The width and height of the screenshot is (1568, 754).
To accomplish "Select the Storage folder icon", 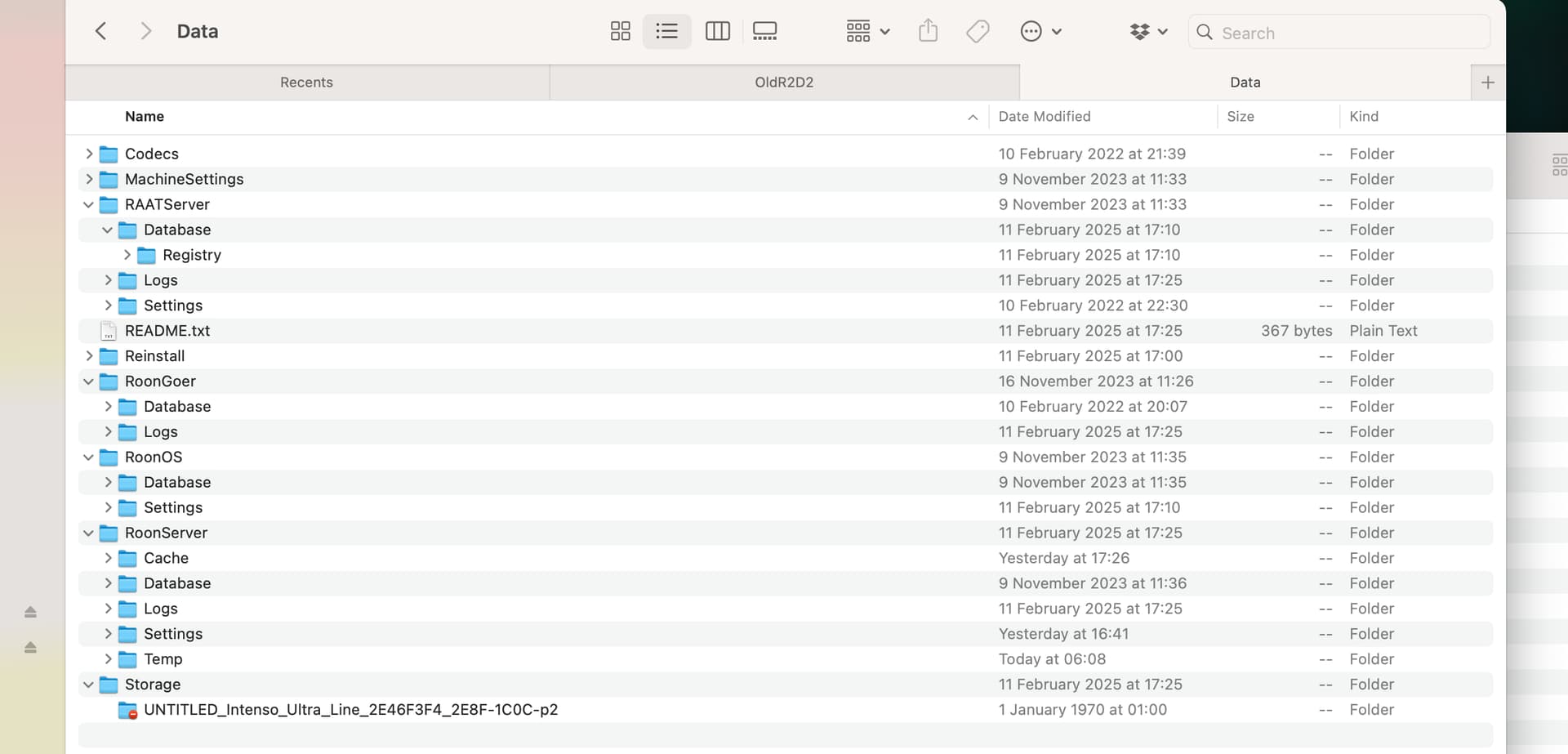I will point(109,685).
